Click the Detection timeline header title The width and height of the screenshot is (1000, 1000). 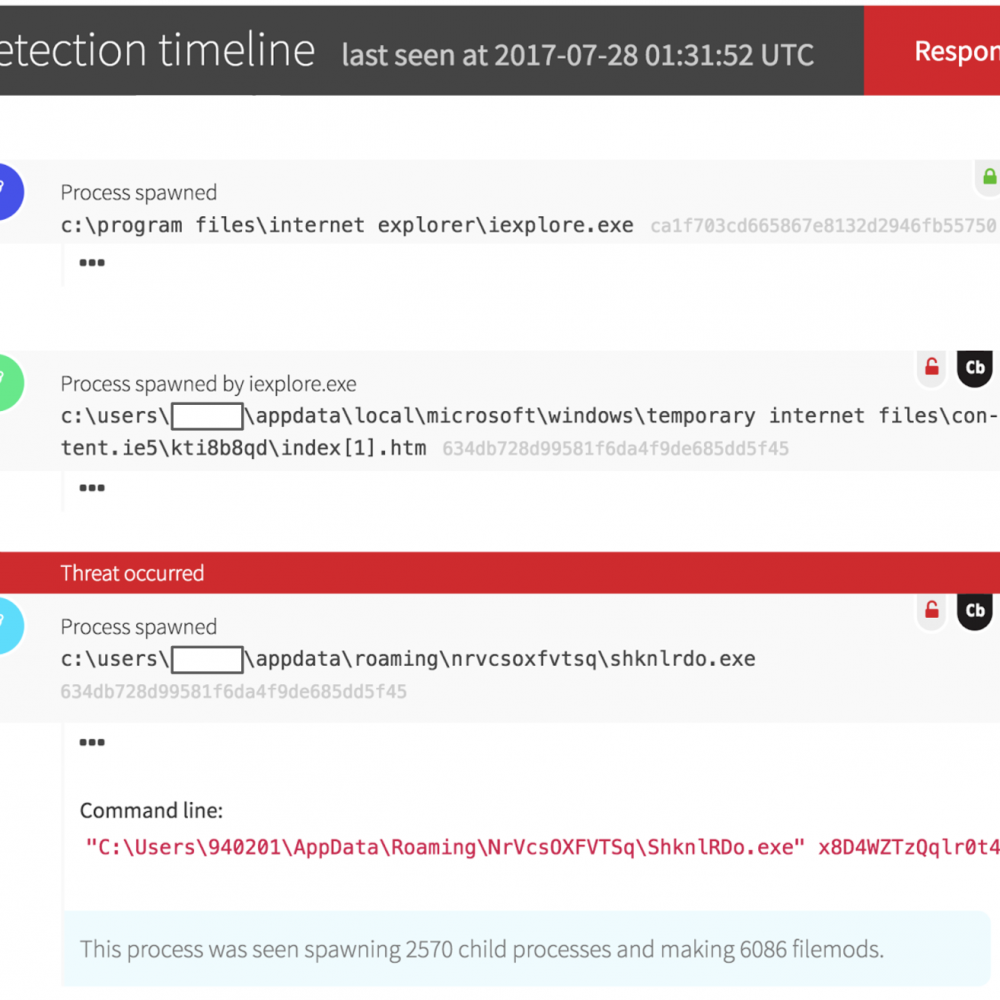[x=157, y=50]
